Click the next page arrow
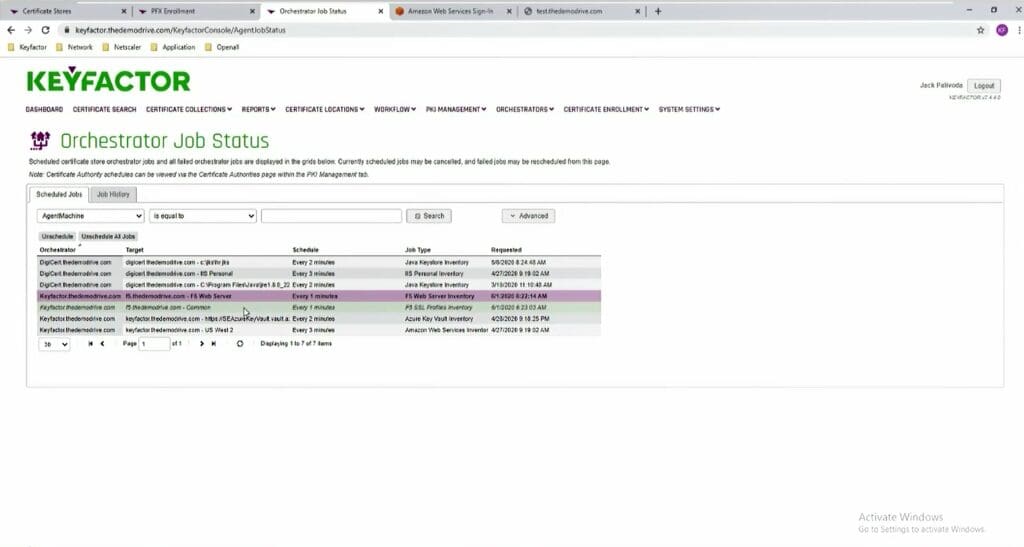Image resolution: width=1024 pixels, height=547 pixels. 202,343
